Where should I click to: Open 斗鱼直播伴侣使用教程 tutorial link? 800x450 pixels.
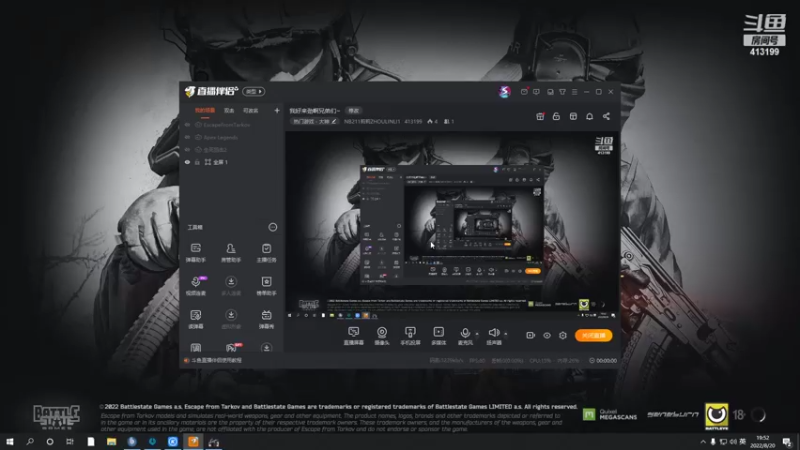[x=216, y=360]
